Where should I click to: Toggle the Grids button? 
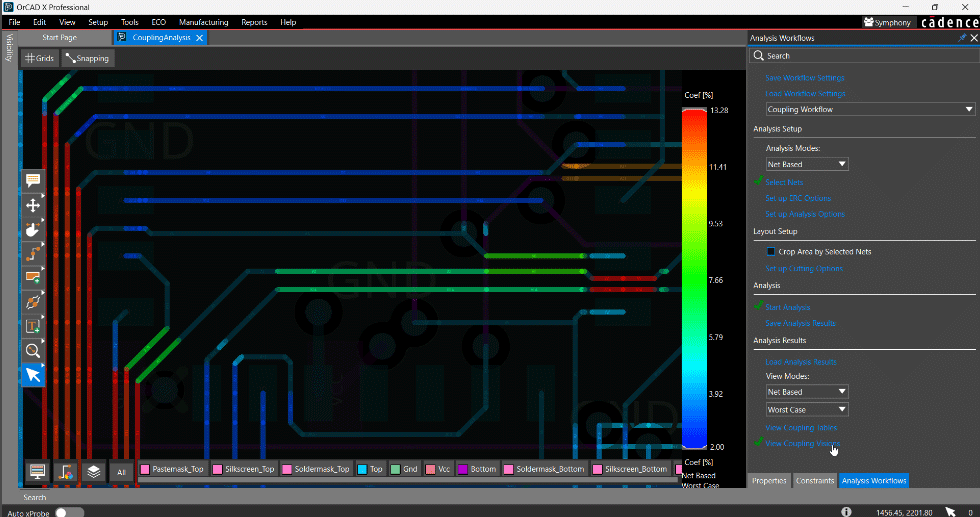tap(40, 58)
